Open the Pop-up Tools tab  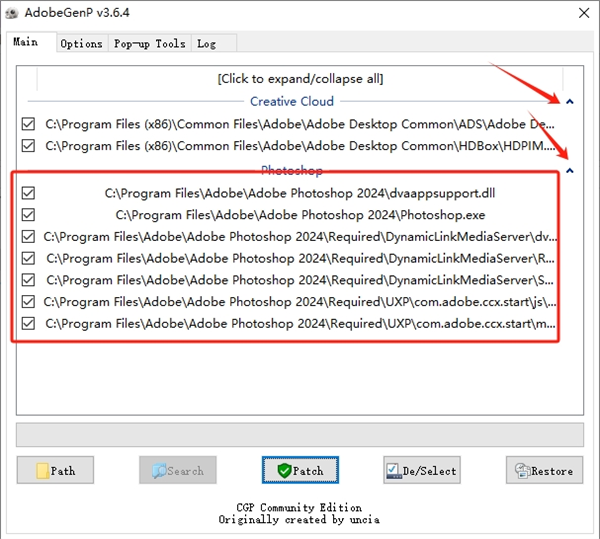click(150, 44)
